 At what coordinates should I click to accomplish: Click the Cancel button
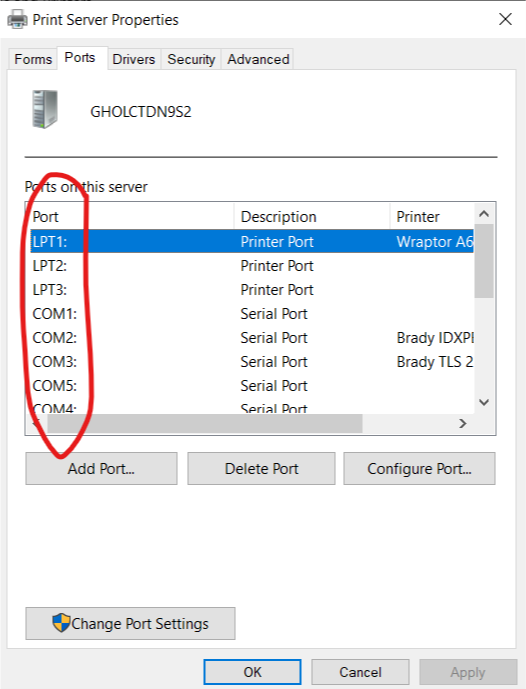pyautogui.click(x=360, y=672)
